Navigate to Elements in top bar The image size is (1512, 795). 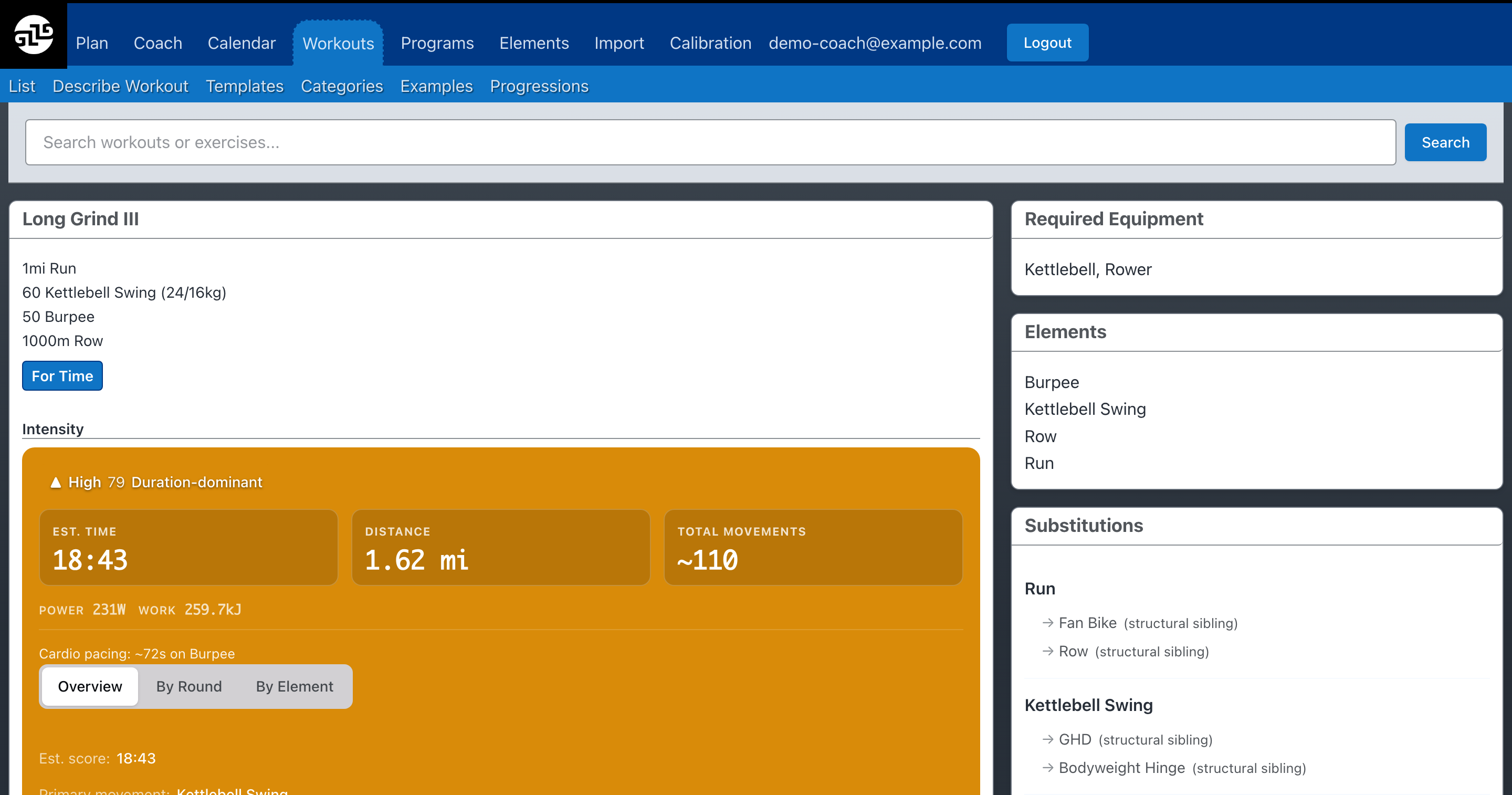point(534,43)
